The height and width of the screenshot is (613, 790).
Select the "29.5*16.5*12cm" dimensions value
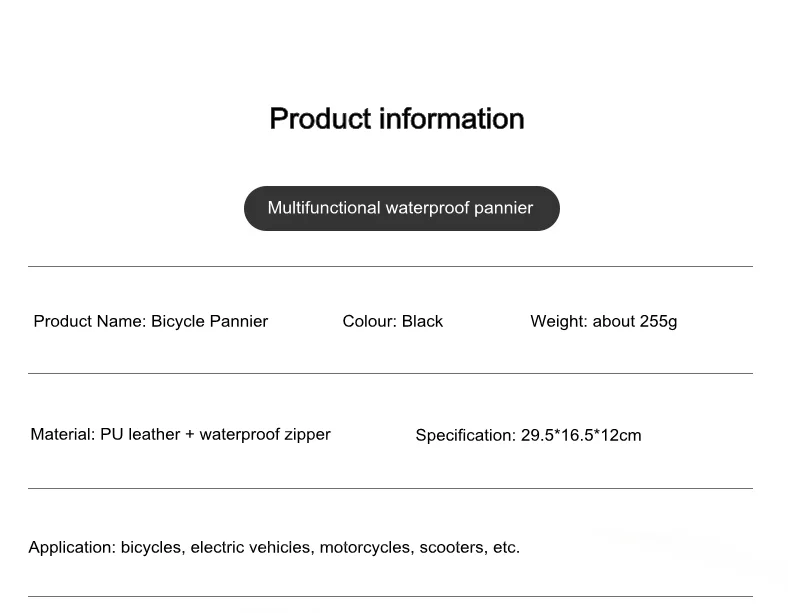pos(581,435)
